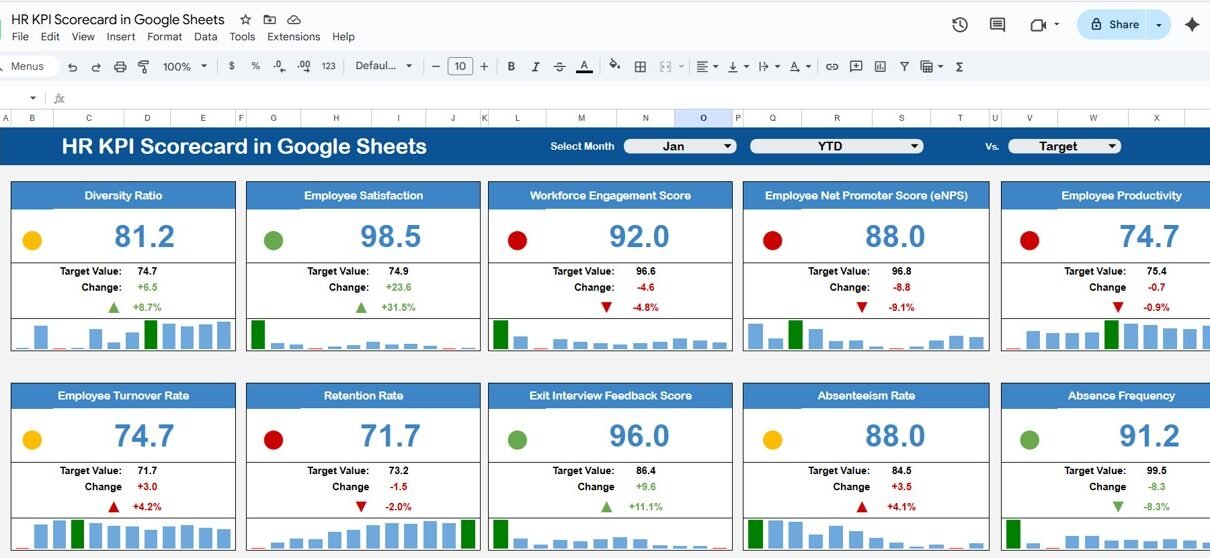Toggle bold formatting

tap(511, 67)
